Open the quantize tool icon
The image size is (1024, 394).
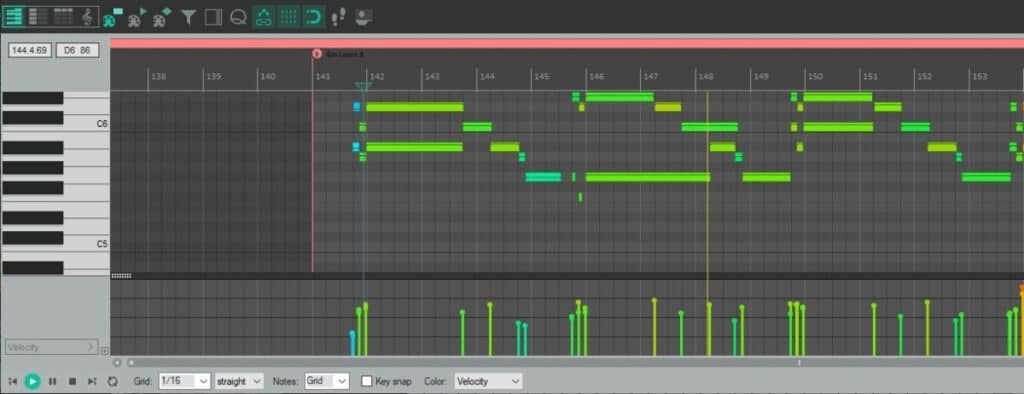tap(238, 17)
